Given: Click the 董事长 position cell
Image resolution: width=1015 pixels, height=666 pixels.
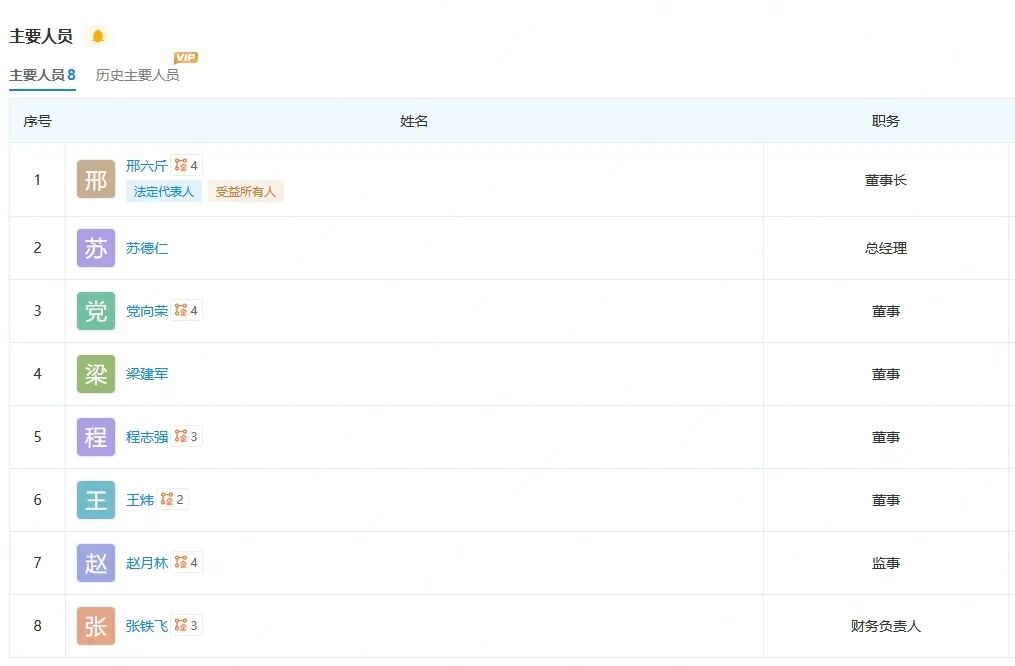Looking at the screenshot, I should coord(886,180).
